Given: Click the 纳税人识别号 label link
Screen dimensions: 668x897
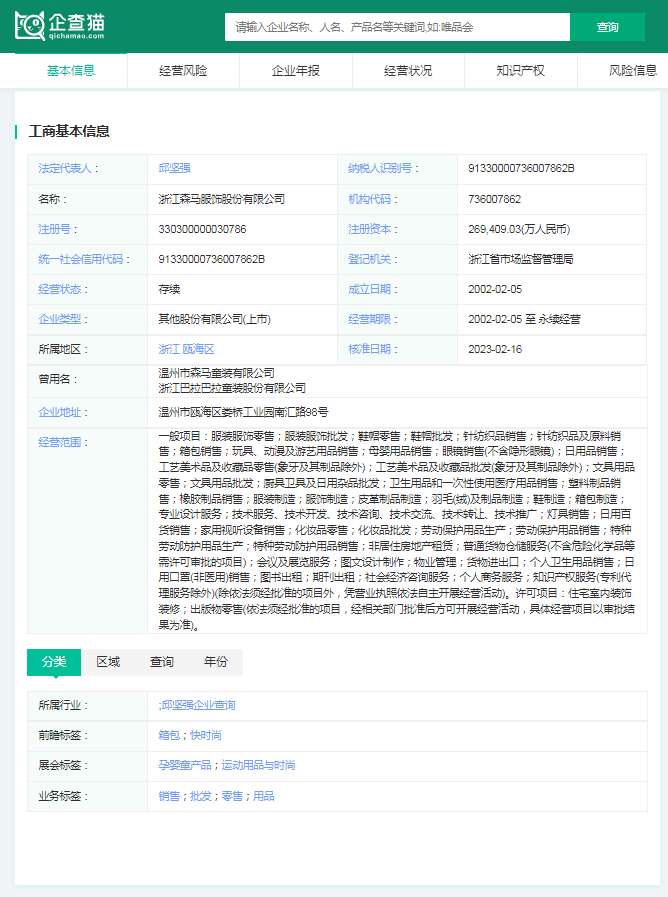Looking at the screenshot, I should click(380, 168).
